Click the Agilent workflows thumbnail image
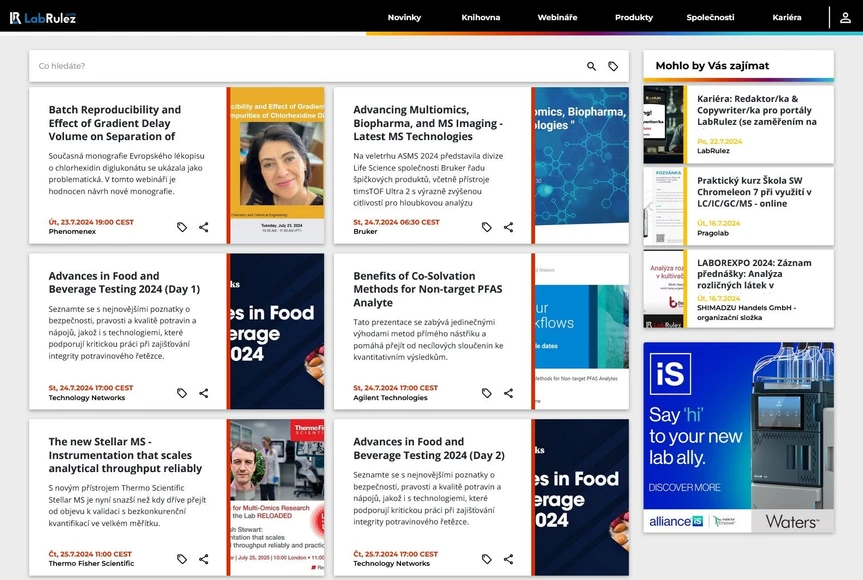 coord(582,331)
